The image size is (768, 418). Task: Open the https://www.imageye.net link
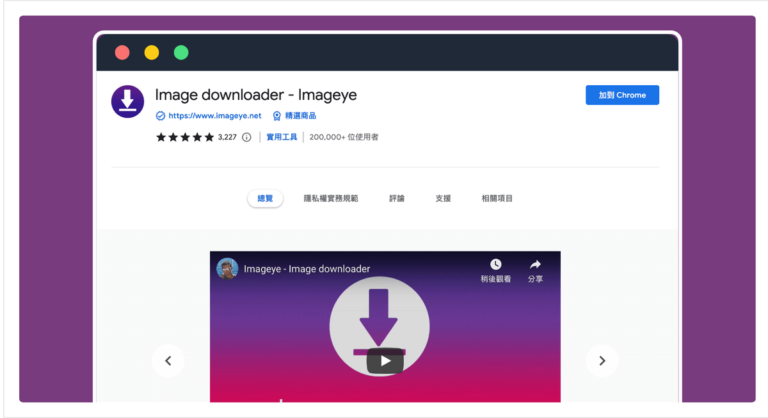(215, 116)
